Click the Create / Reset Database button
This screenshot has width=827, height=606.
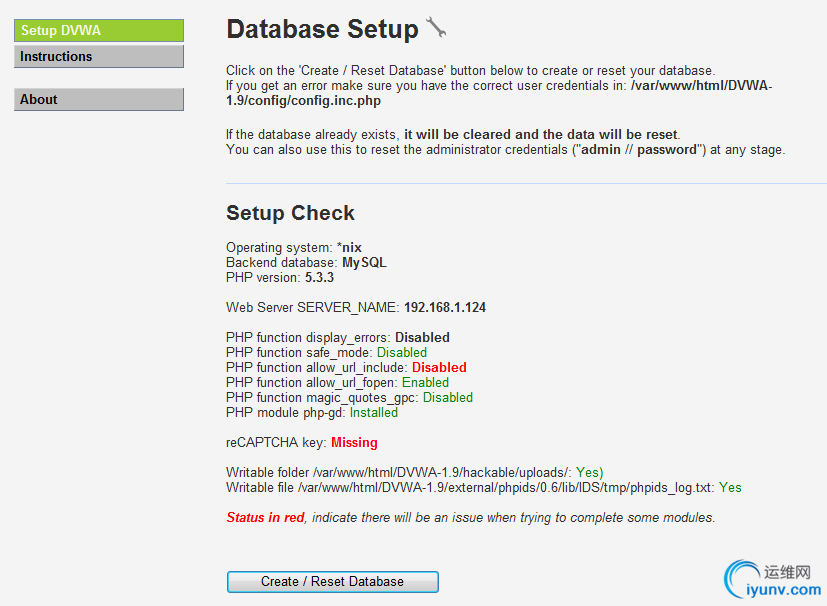[x=333, y=582]
